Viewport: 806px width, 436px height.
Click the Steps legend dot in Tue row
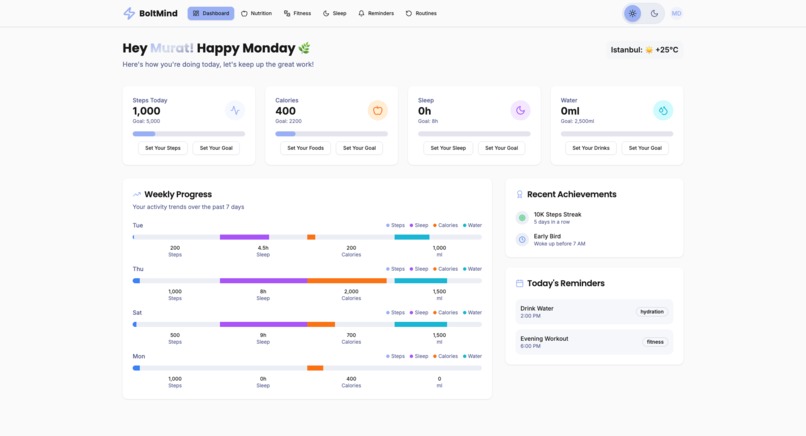point(388,225)
